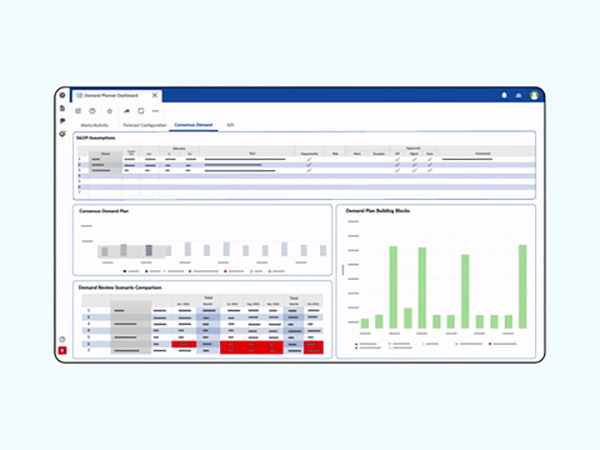The width and height of the screenshot is (600, 450).
Task: Toggle Mgmt approval checkmark in row 3
Action: click(414, 170)
